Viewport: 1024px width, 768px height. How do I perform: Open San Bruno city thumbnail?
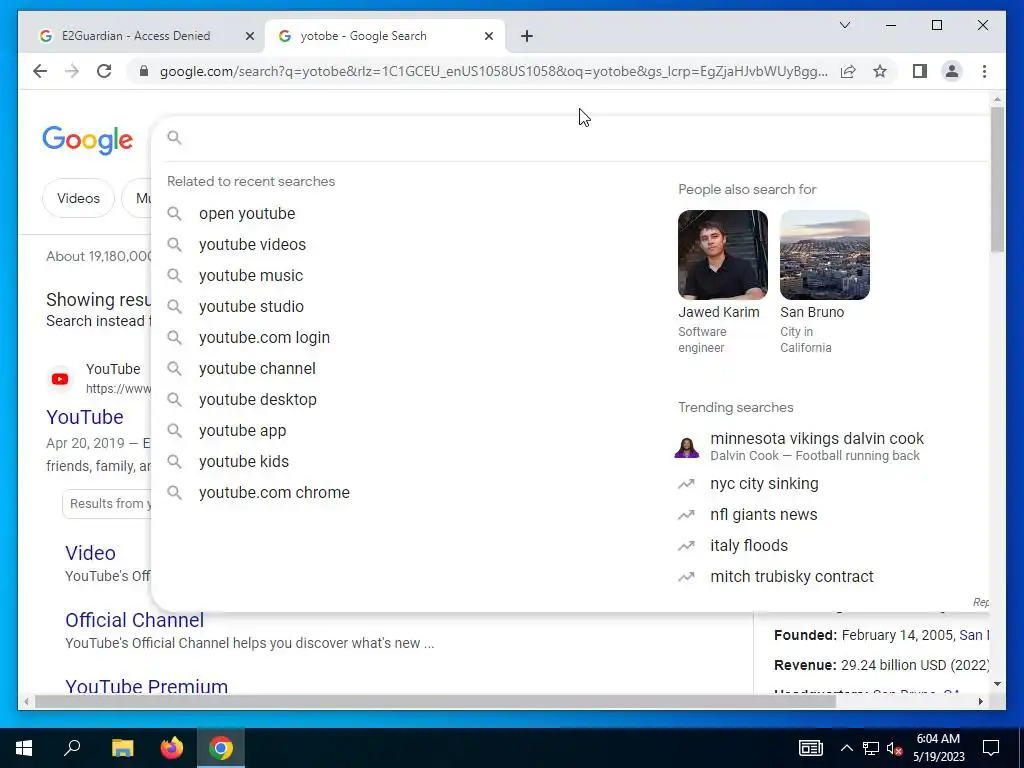pyautogui.click(x=825, y=255)
